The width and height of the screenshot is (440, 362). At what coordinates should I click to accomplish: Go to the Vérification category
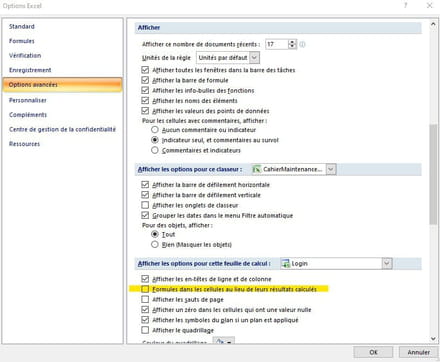(25, 55)
